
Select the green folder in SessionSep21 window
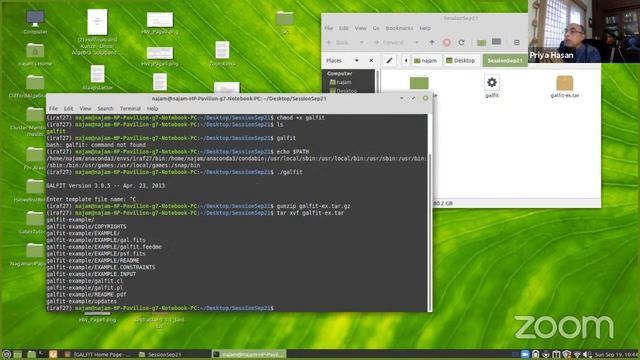click(419, 83)
